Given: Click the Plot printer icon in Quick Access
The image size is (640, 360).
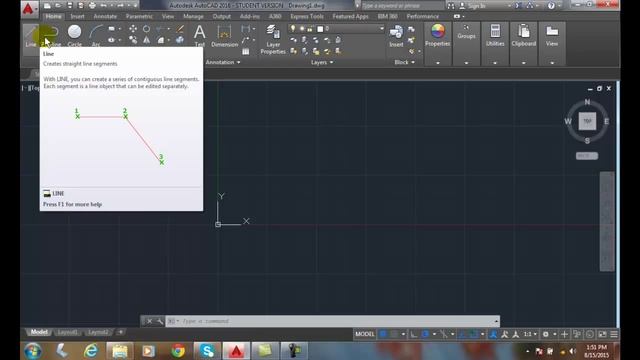Looking at the screenshot, I should [x=93, y=5].
